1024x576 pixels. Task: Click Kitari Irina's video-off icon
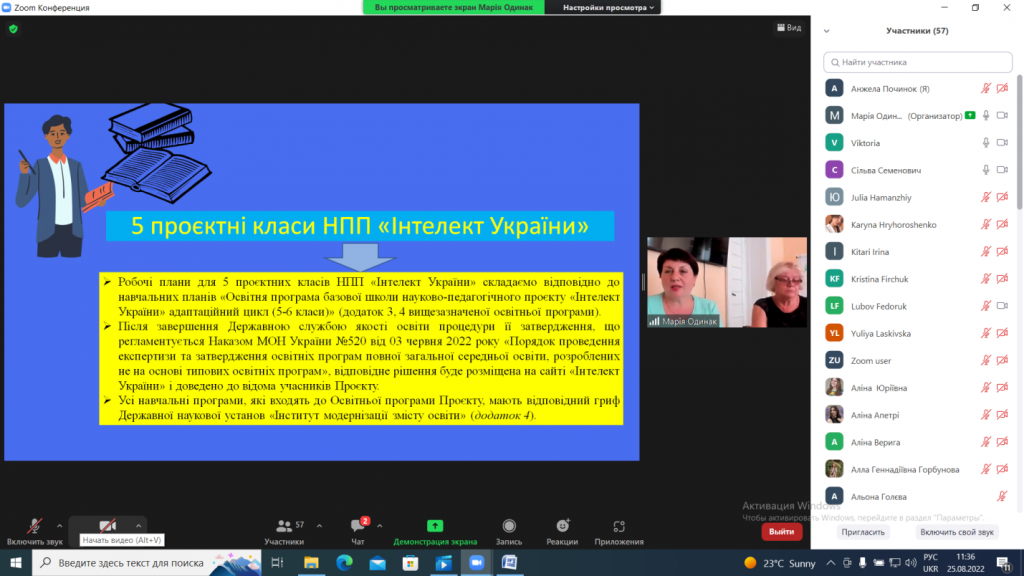(x=1002, y=251)
